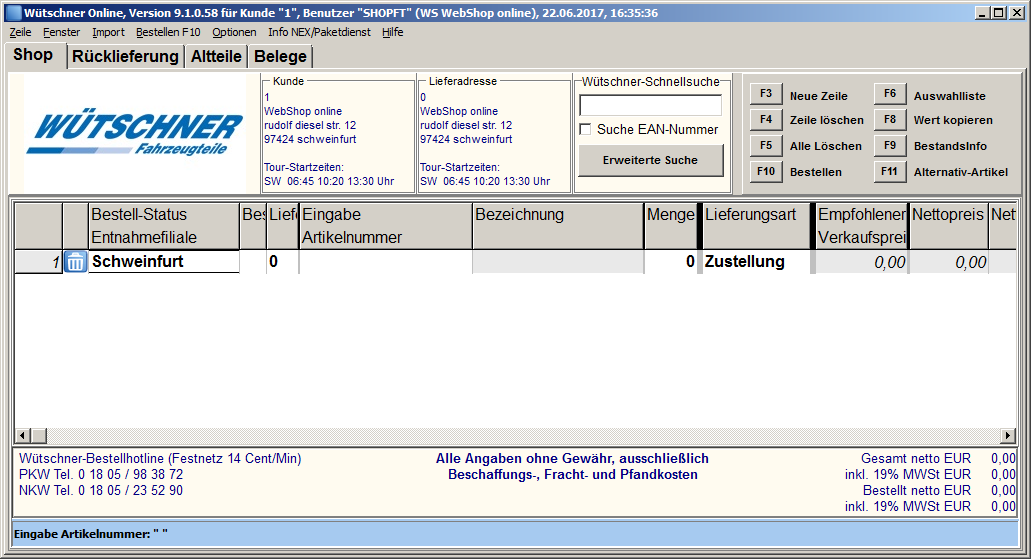Click the Bezeichnung cell in row 1
The height and width of the screenshot is (559, 1031).
click(x=558, y=262)
